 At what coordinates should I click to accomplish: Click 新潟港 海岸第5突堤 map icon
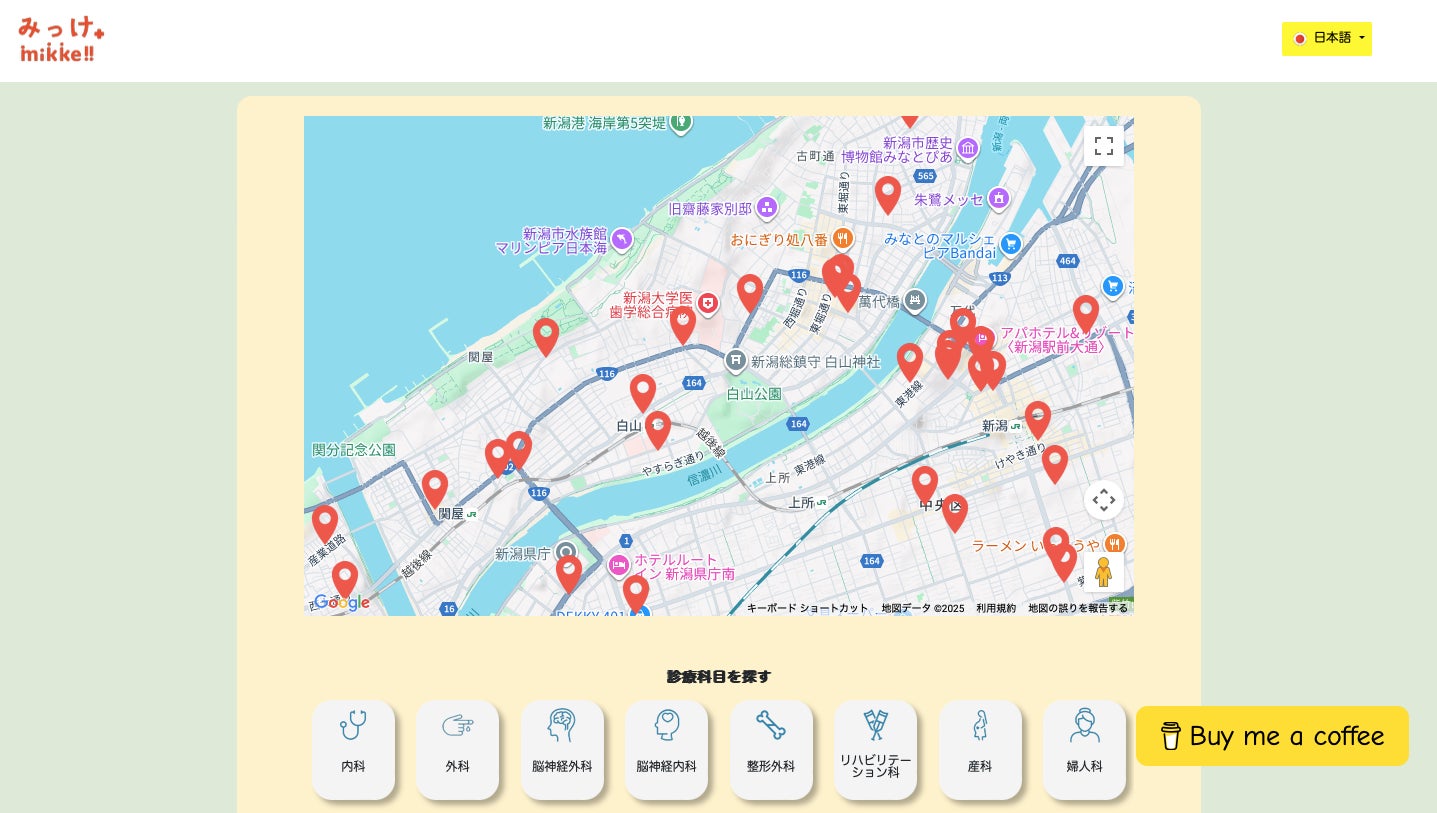click(681, 122)
